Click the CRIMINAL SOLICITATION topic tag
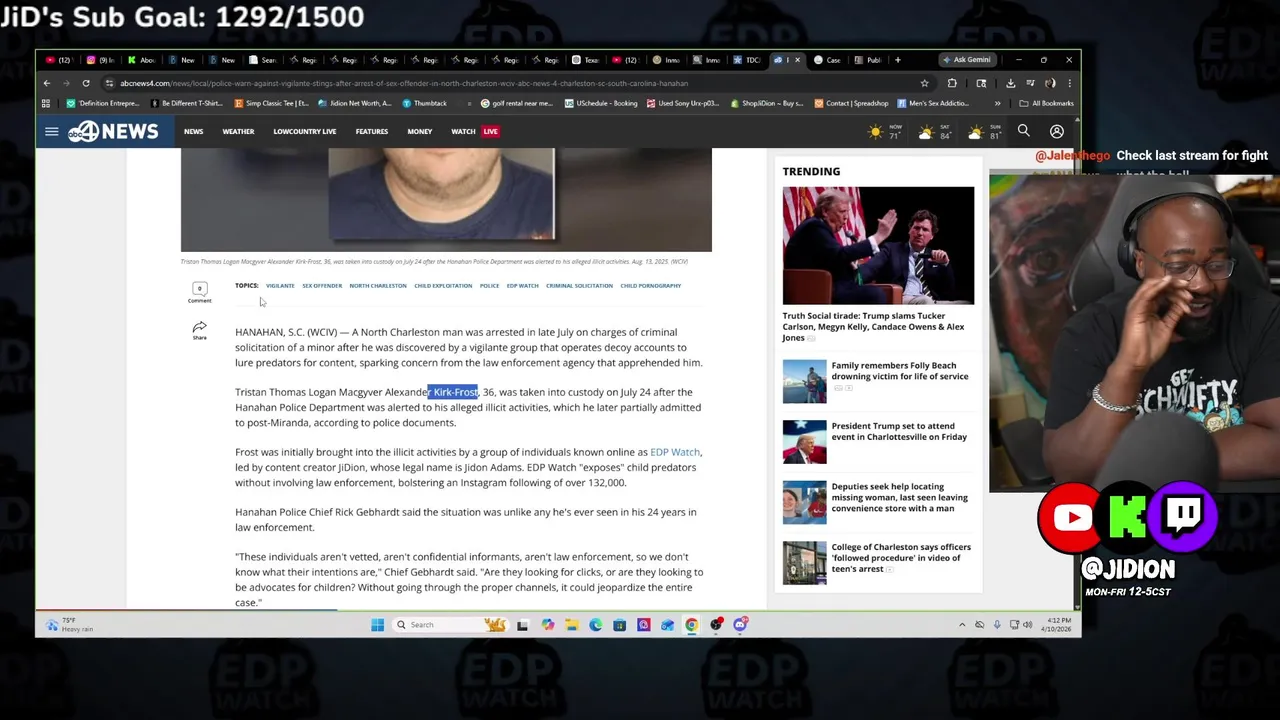Image resolution: width=1280 pixels, height=720 pixels. coord(579,286)
